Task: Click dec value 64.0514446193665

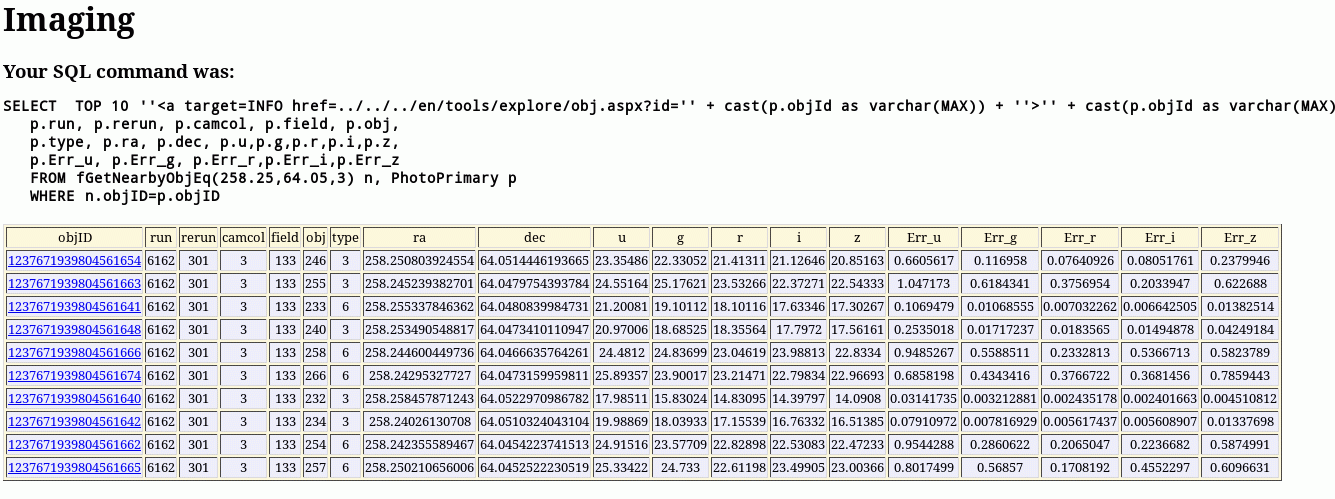Action: [534, 260]
